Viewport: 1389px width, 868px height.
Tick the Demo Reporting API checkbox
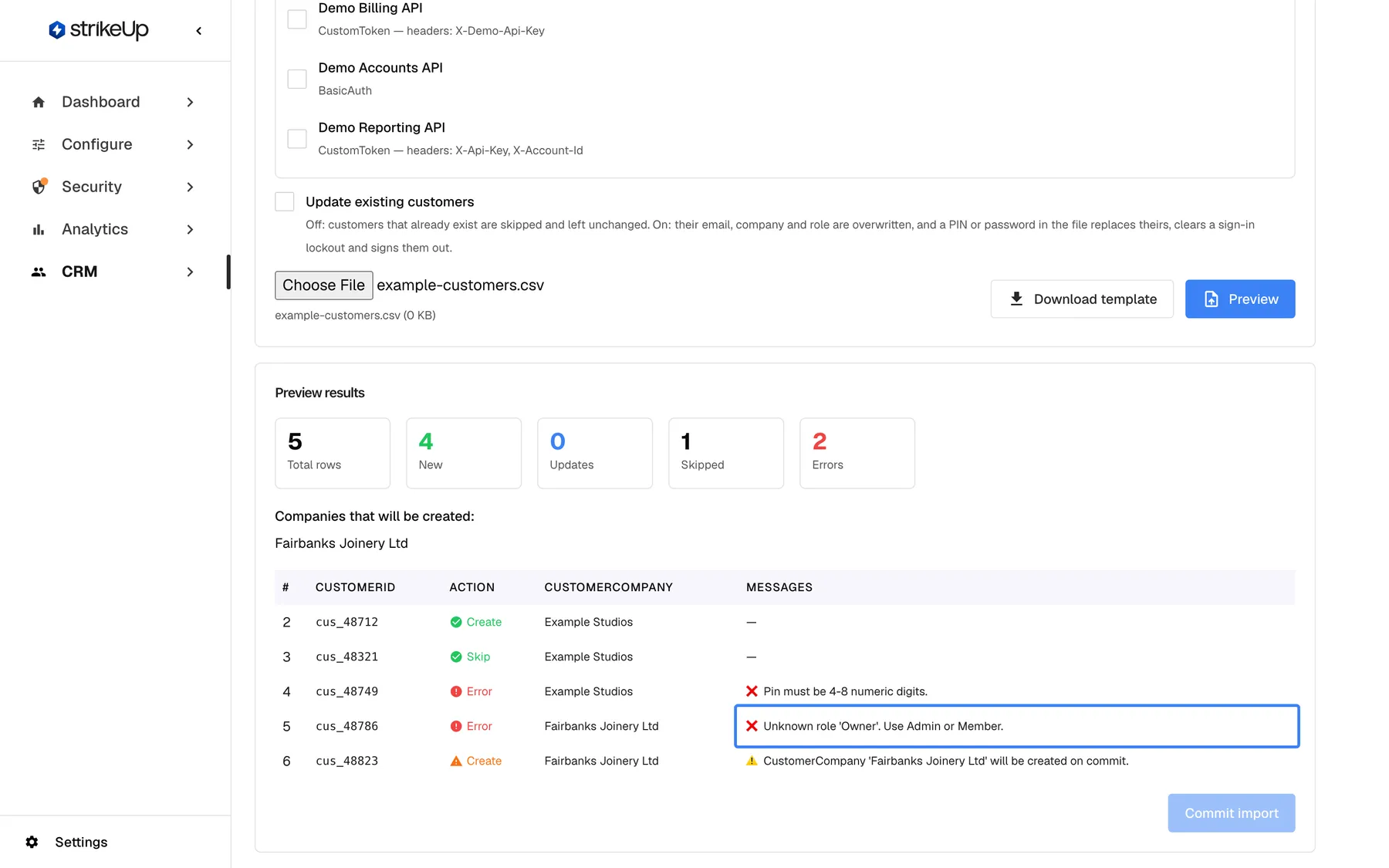[x=297, y=139]
